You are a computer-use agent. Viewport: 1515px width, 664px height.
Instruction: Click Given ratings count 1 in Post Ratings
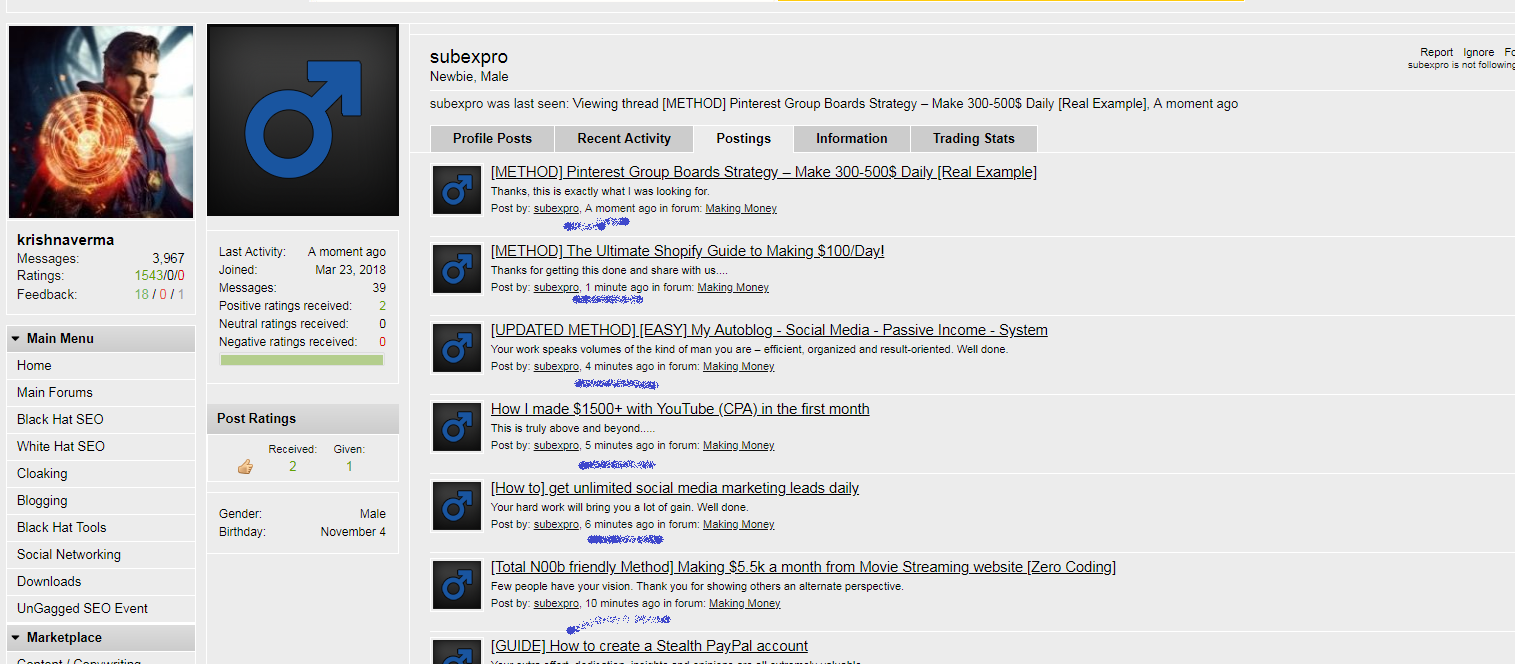click(x=349, y=467)
